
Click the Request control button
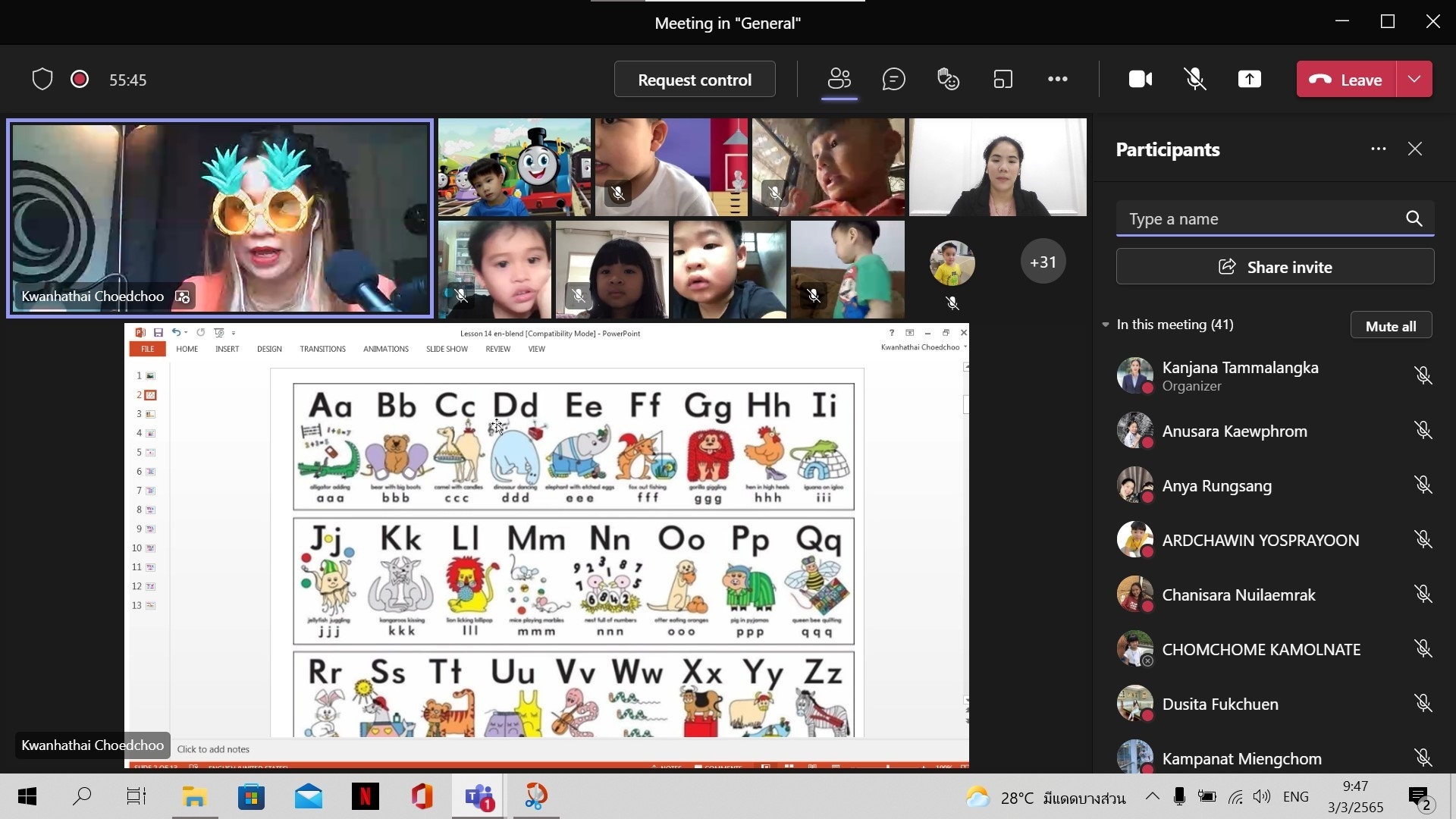(x=694, y=80)
